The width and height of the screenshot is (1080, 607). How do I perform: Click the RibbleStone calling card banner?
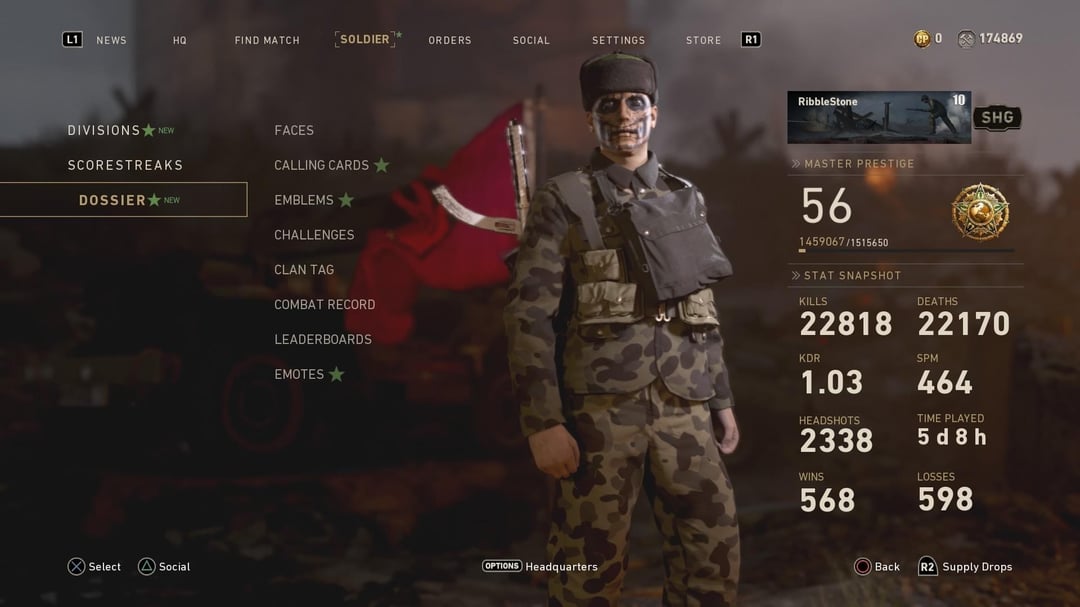tap(879, 117)
